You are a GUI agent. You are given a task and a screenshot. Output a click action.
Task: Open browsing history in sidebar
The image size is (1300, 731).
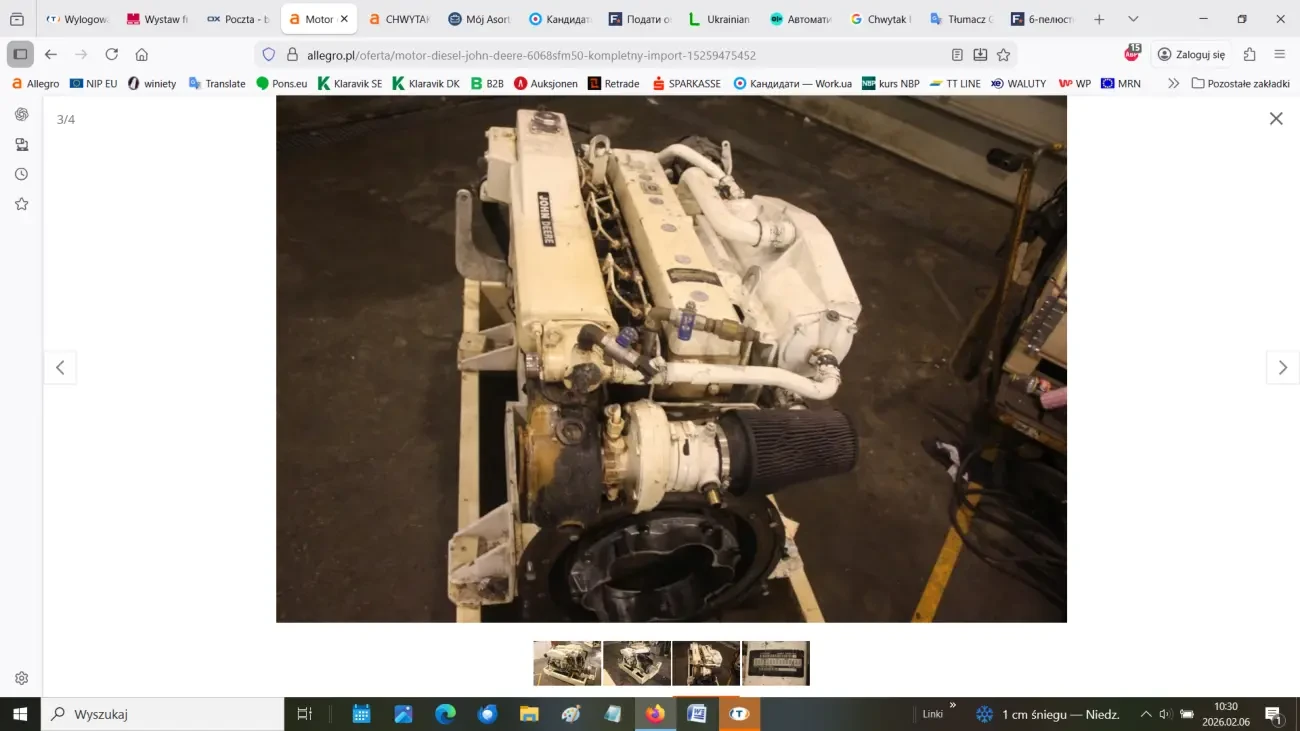coord(21,174)
